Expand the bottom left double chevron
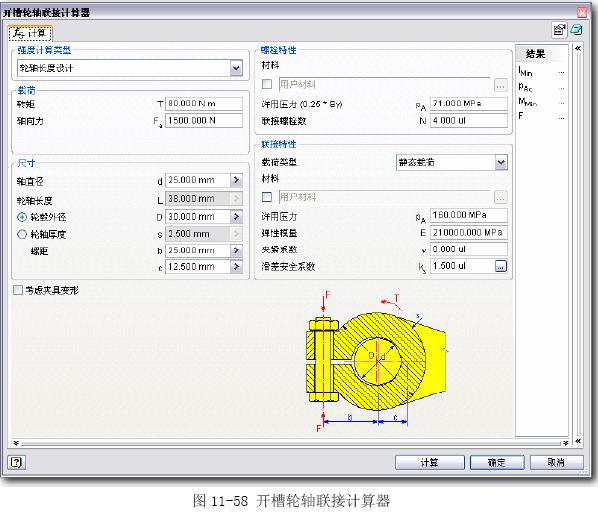Screen dimensions: 598x513 (16, 443)
